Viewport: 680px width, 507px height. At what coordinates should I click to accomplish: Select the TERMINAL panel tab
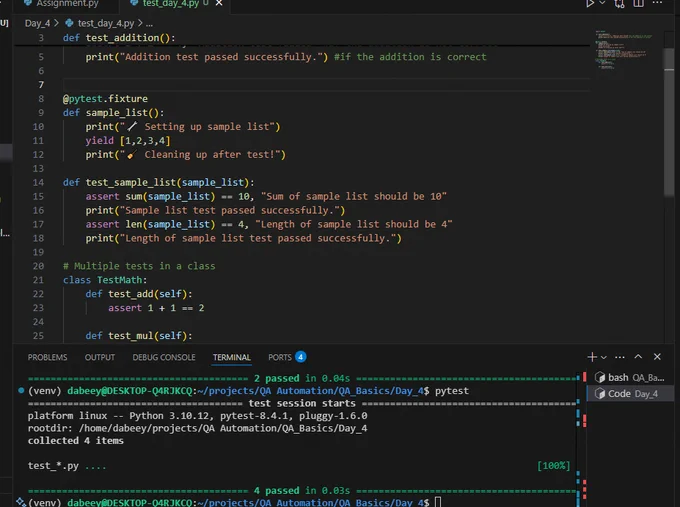tap(232, 357)
